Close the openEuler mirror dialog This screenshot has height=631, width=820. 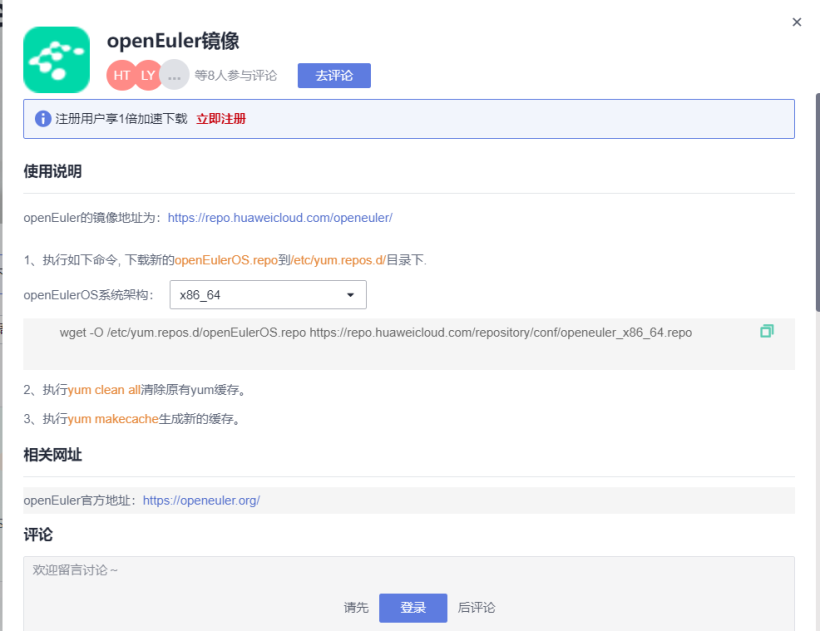tap(796, 22)
